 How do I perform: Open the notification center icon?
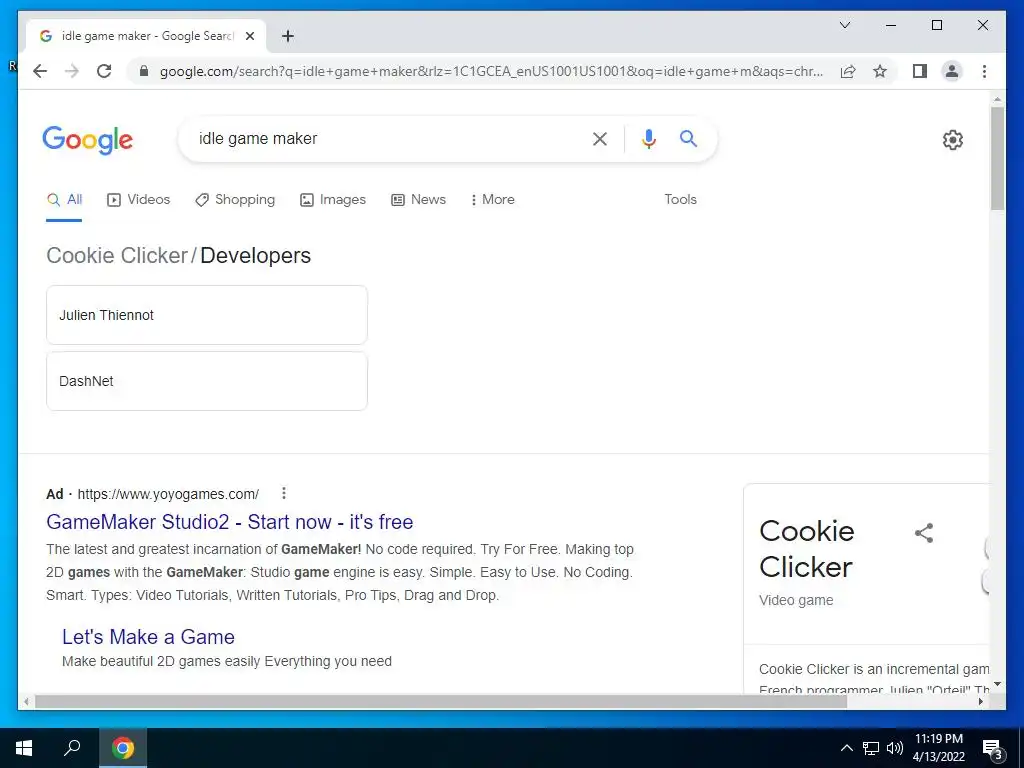[x=992, y=749]
